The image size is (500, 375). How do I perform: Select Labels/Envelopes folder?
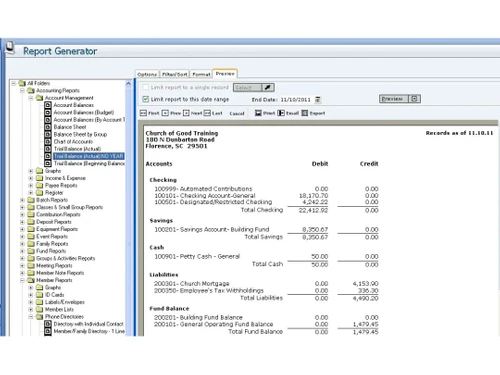click(x=65, y=302)
